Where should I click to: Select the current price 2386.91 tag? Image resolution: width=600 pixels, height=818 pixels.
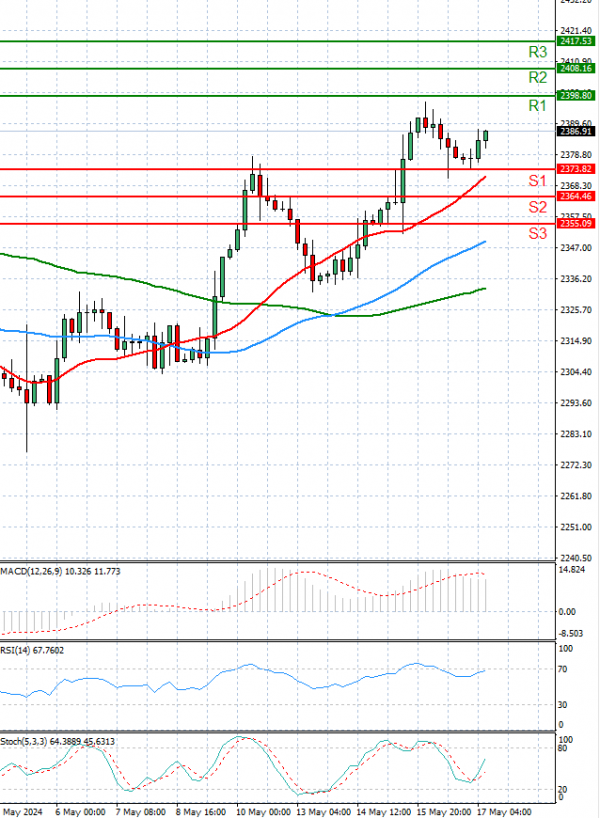click(x=576, y=131)
